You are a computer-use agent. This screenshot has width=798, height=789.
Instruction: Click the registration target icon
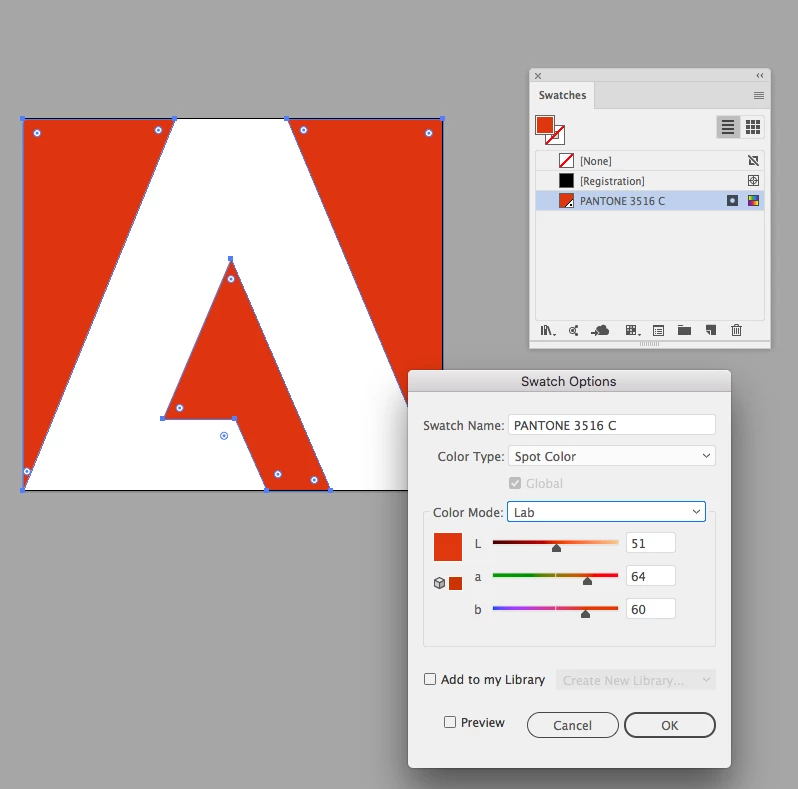tap(754, 181)
